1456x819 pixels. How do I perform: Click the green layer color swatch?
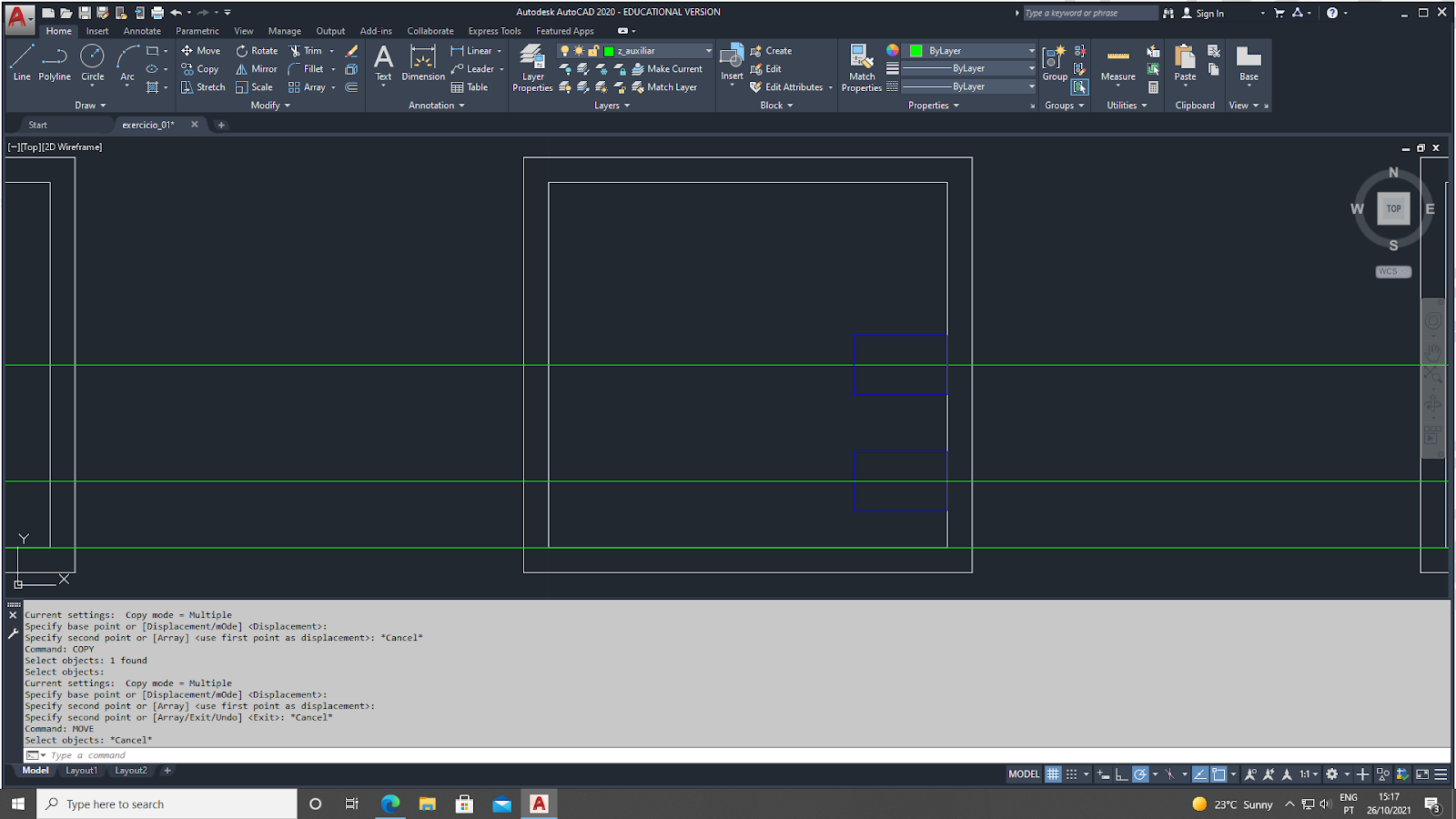pyautogui.click(x=609, y=51)
